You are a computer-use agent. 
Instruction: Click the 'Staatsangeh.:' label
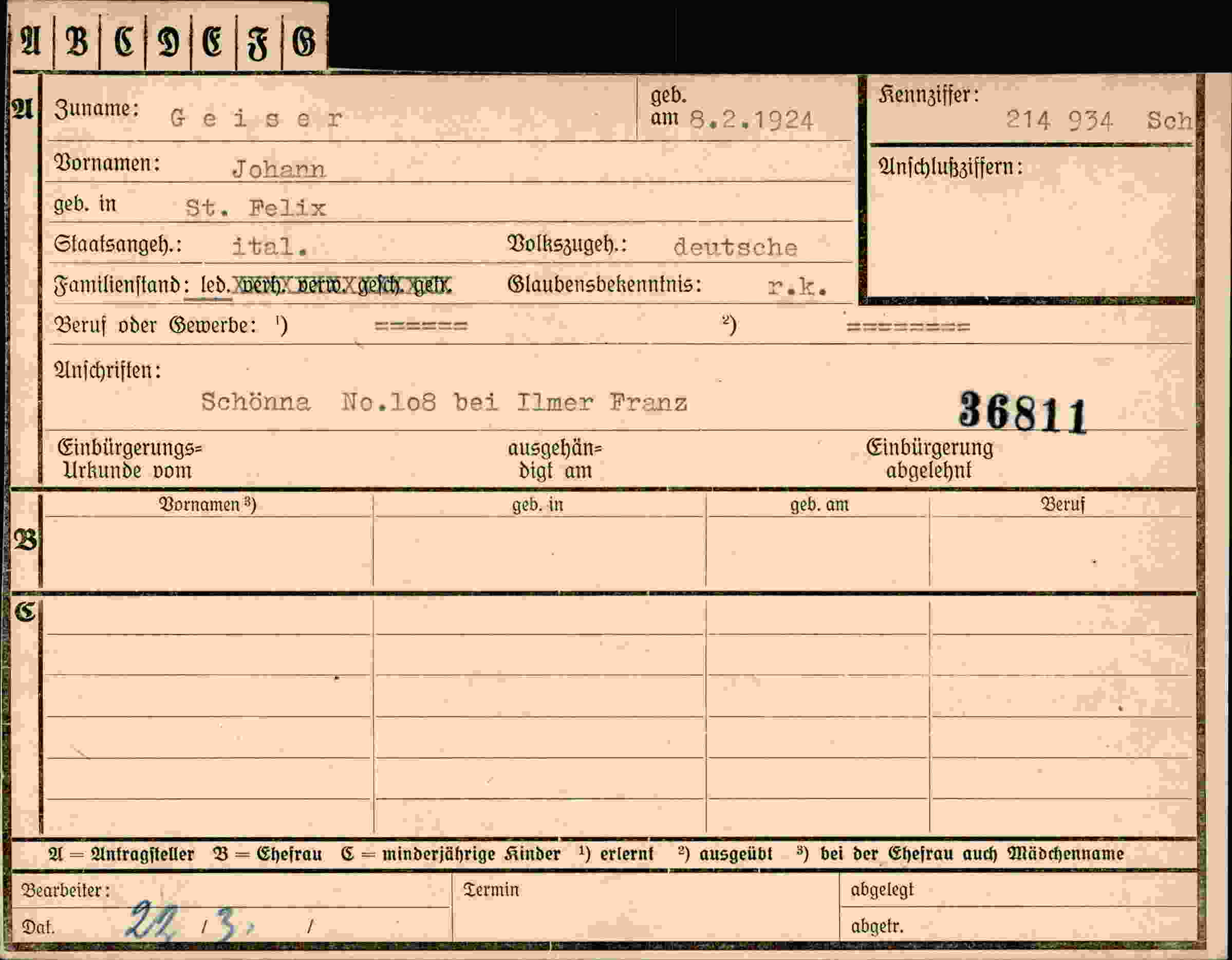118,246
